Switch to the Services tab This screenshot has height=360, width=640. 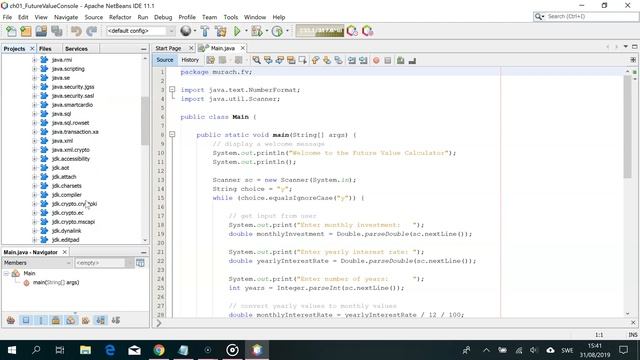click(x=76, y=49)
